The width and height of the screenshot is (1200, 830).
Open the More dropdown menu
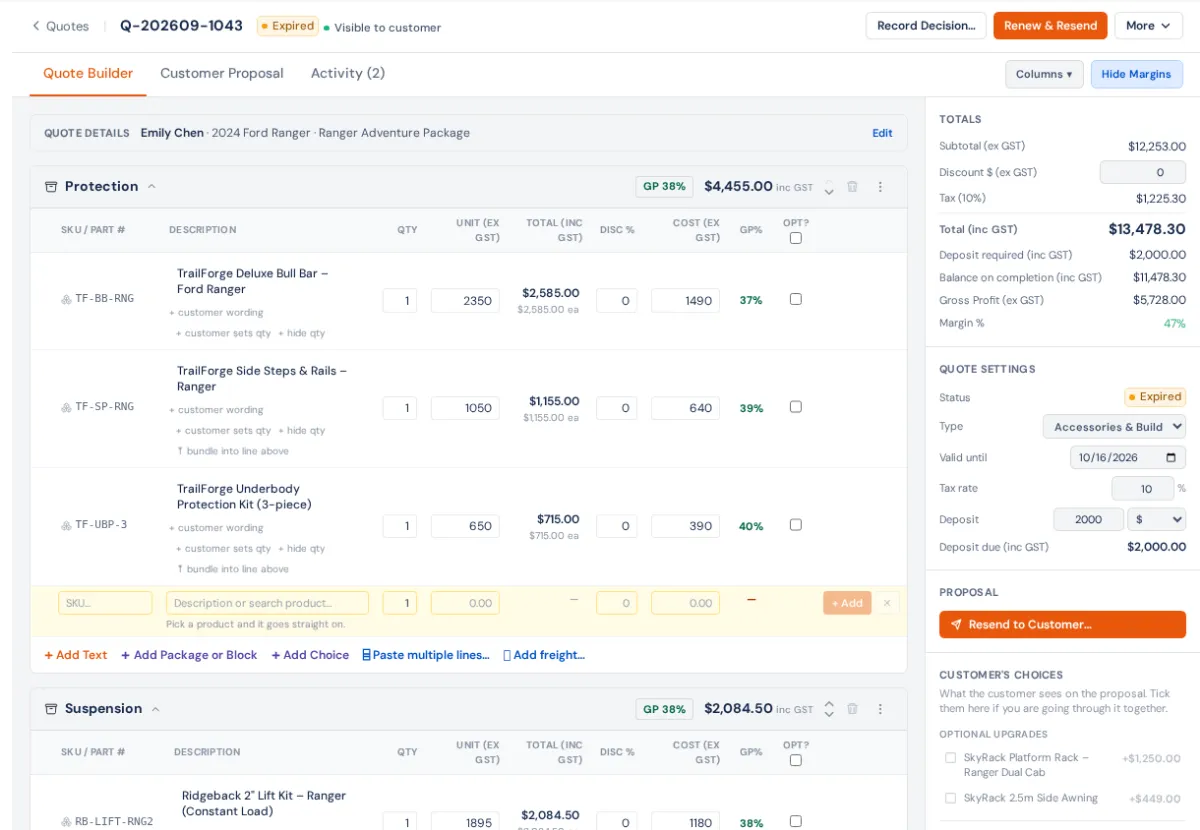coord(1148,26)
